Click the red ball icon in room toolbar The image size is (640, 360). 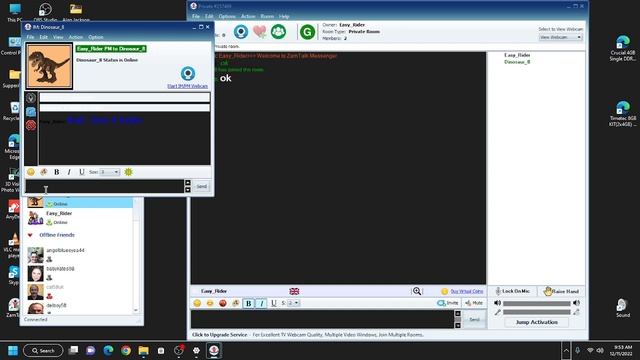tap(222, 303)
